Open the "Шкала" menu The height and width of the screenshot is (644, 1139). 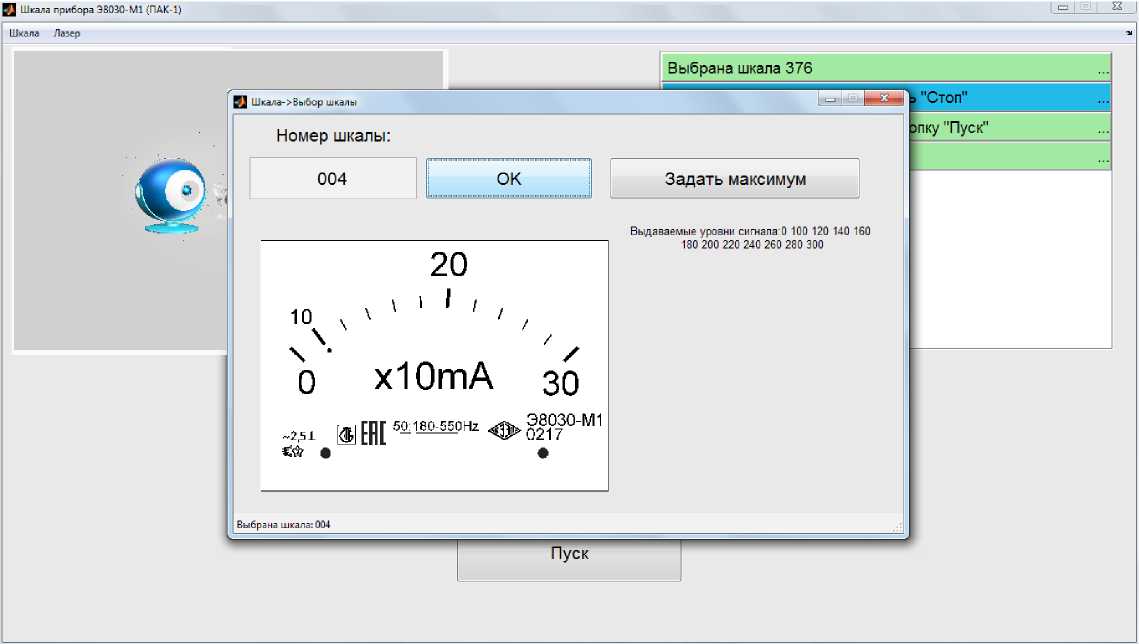24,33
